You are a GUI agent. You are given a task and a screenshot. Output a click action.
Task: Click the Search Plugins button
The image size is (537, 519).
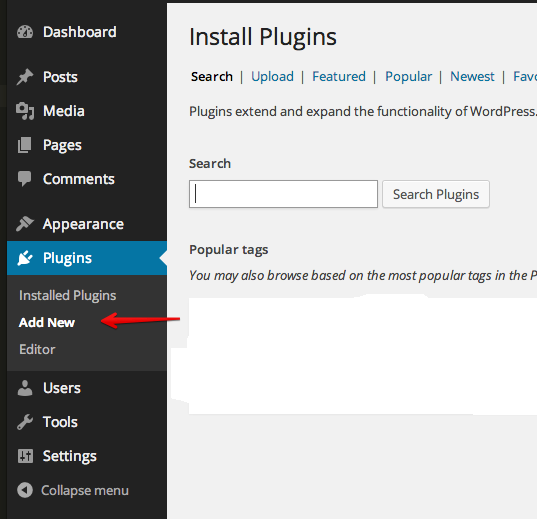coord(436,194)
